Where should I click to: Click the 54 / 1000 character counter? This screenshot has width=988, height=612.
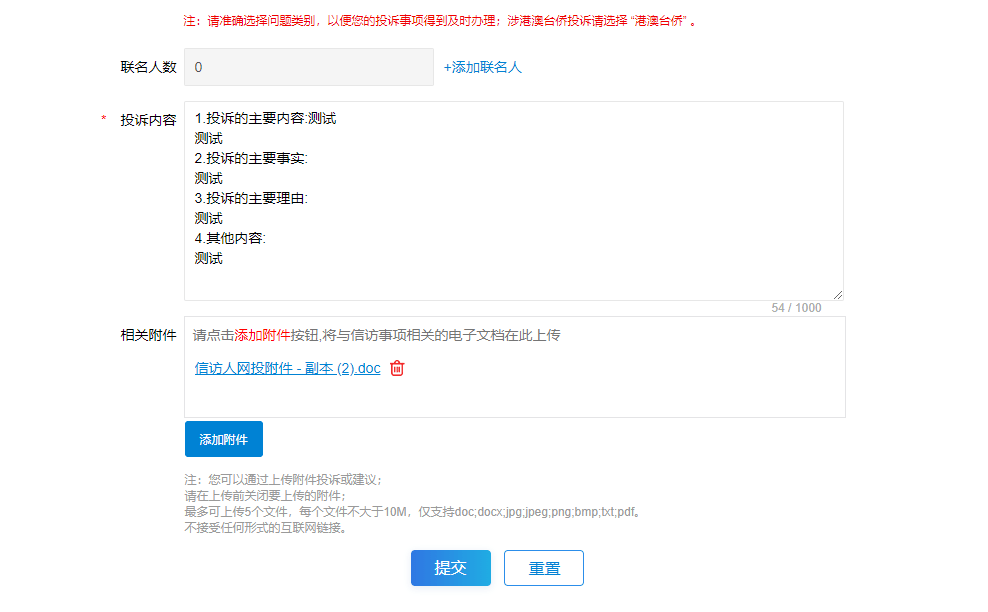click(796, 308)
